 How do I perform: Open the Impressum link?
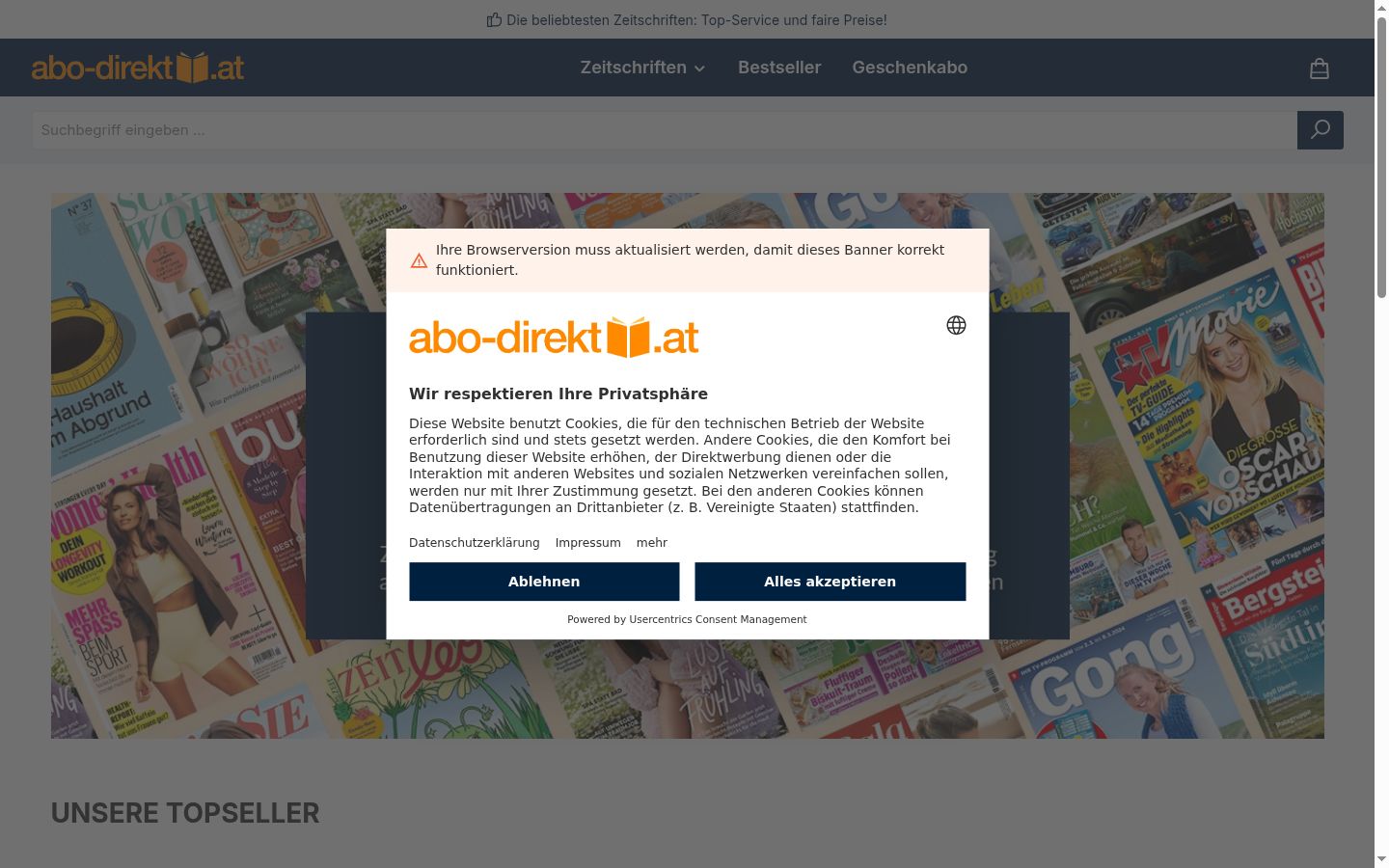pos(588,543)
